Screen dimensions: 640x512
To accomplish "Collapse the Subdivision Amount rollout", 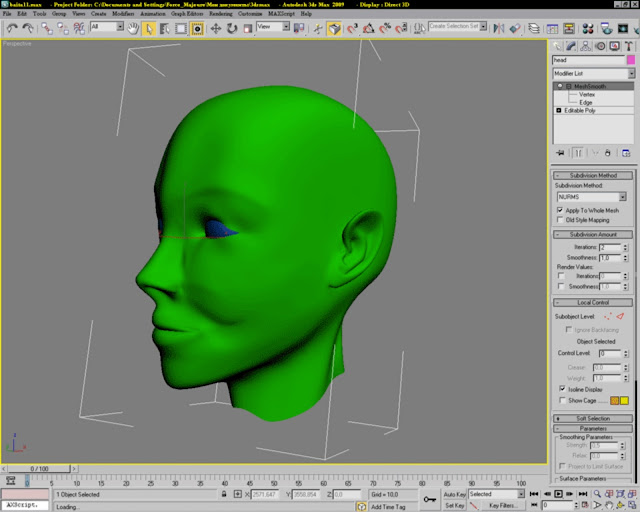I will click(x=593, y=234).
